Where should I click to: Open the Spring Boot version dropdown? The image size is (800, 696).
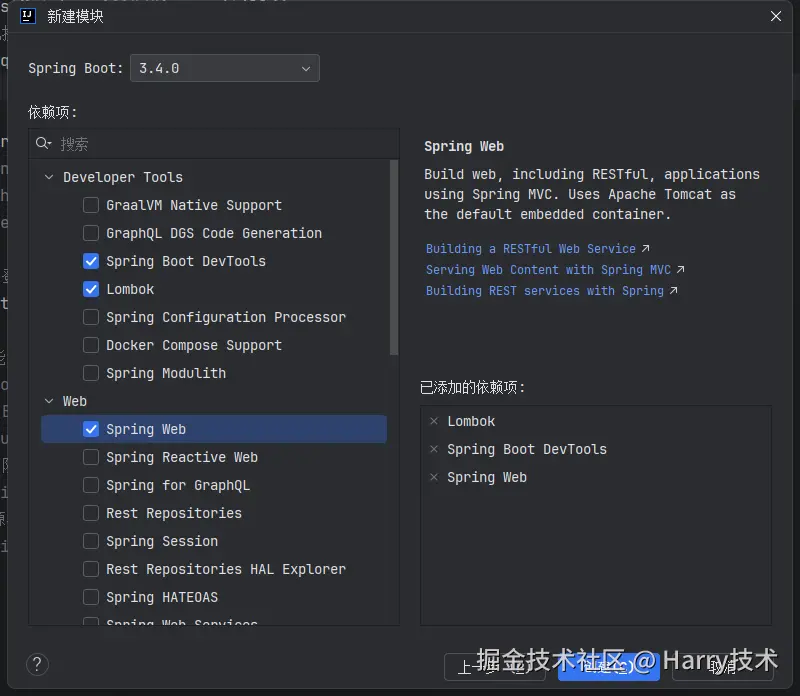click(x=224, y=68)
